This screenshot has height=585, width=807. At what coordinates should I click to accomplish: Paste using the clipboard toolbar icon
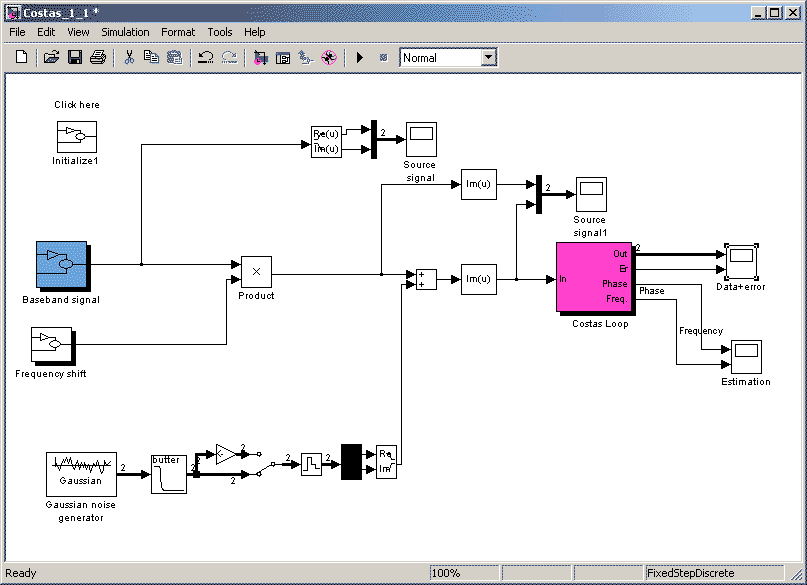click(x=174, y=57)
